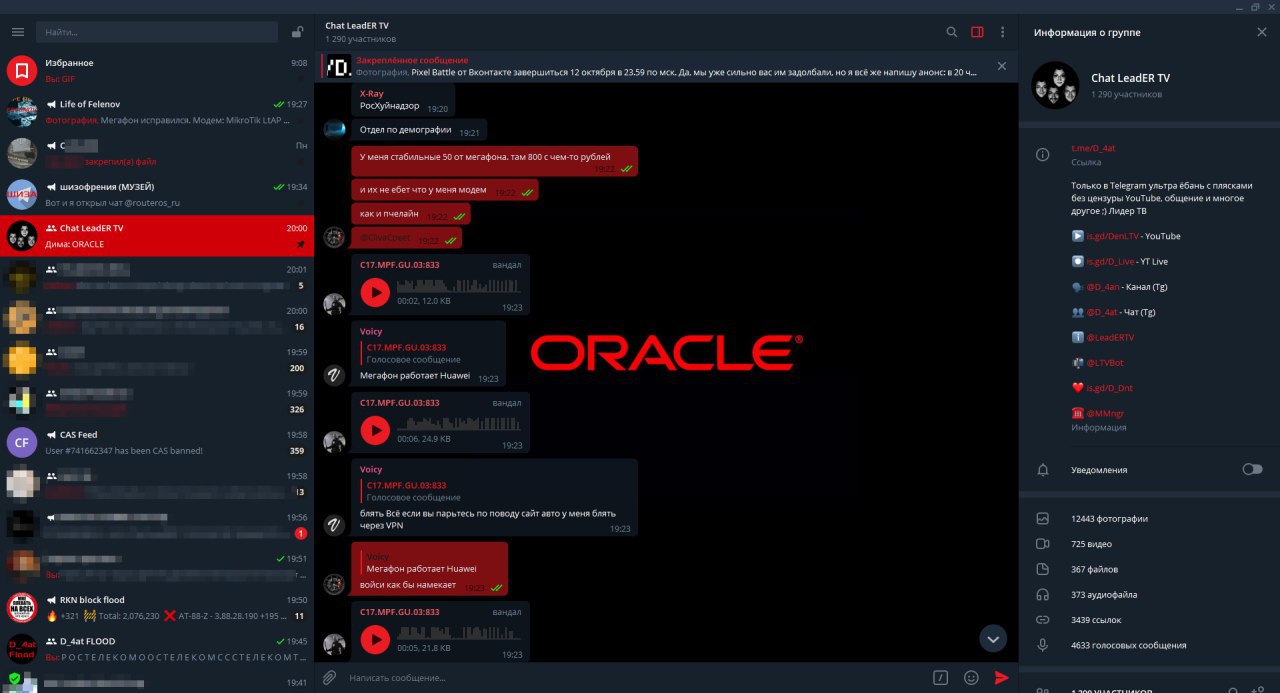
Task: Click the ORACLE logo image
Action: [667, 353]
